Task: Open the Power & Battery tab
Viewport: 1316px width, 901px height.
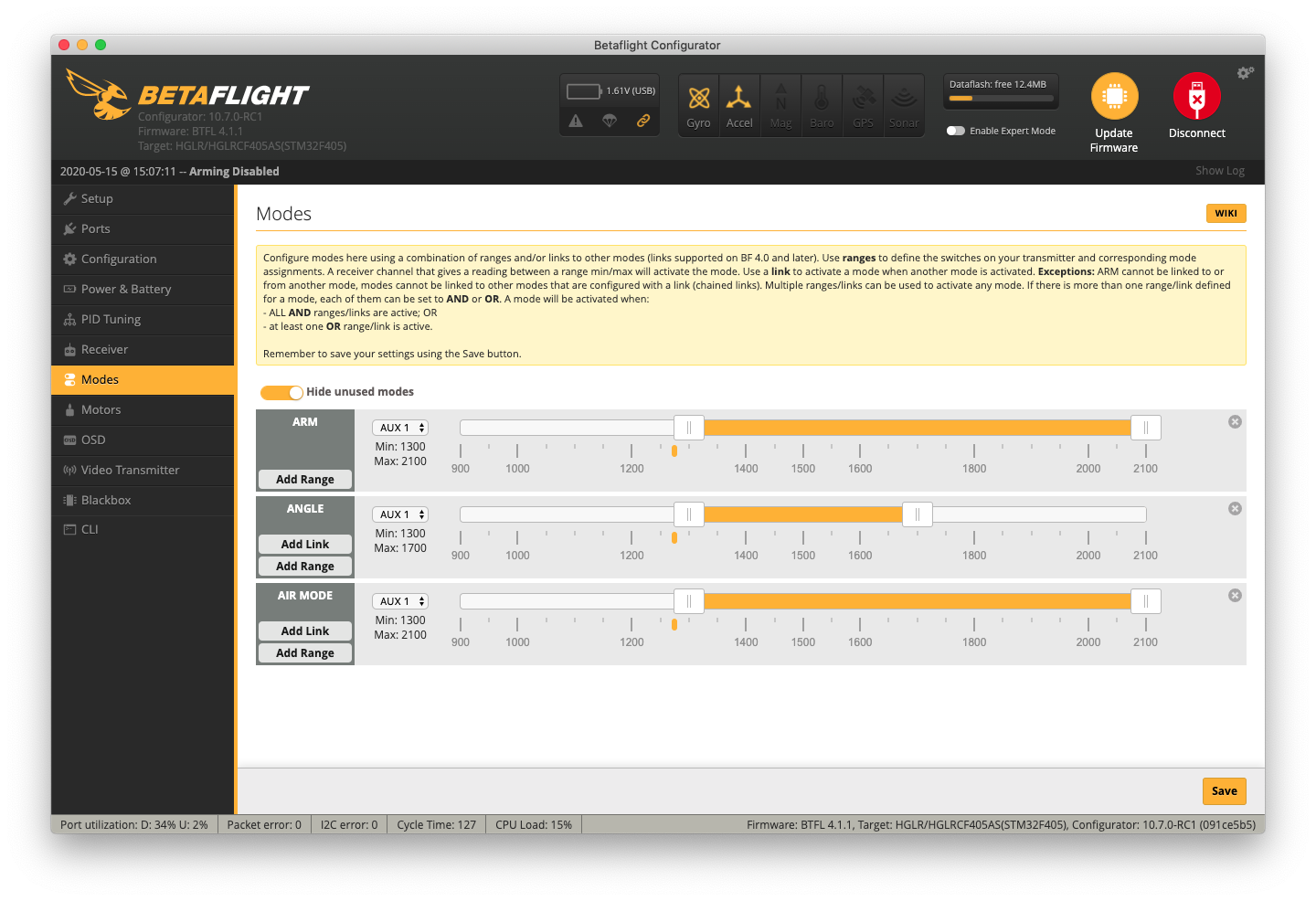Action: [143, 290]
